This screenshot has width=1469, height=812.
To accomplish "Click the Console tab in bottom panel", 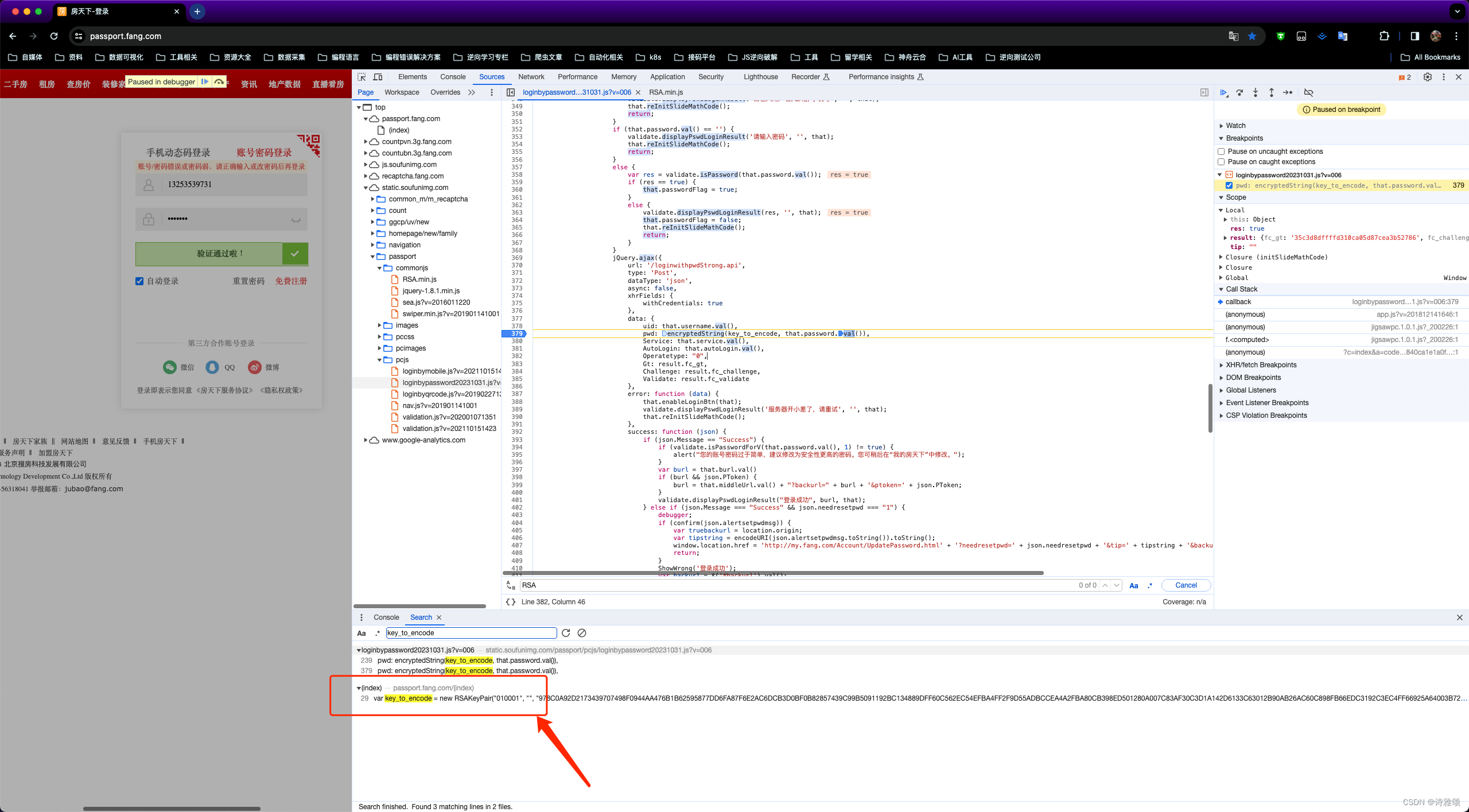I will click(386, 617).
